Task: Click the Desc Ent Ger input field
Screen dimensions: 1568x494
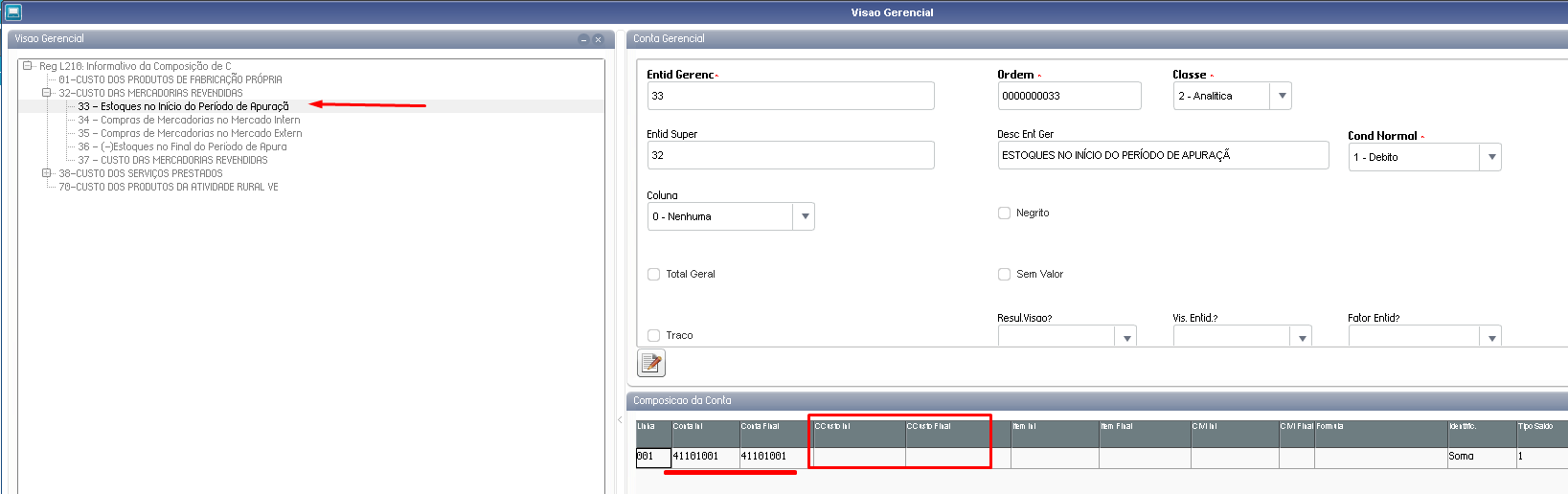Action: click(x=1164, y=155)
